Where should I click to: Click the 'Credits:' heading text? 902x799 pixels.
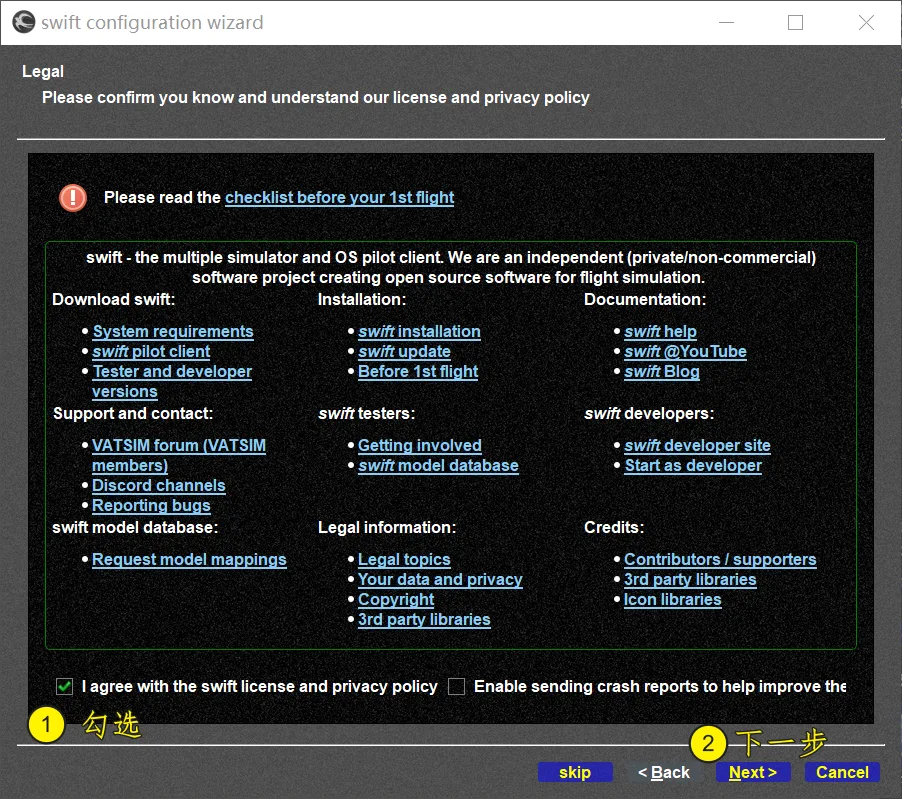614,527
